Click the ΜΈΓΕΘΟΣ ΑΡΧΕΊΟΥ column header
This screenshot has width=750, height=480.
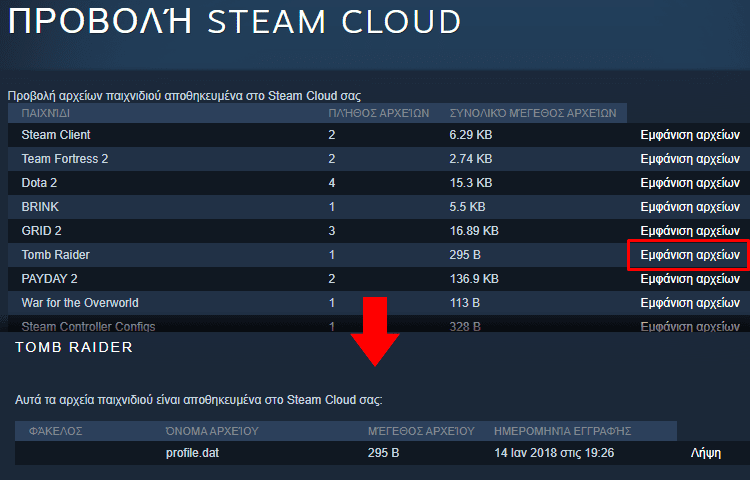click(x=421, y=431)
